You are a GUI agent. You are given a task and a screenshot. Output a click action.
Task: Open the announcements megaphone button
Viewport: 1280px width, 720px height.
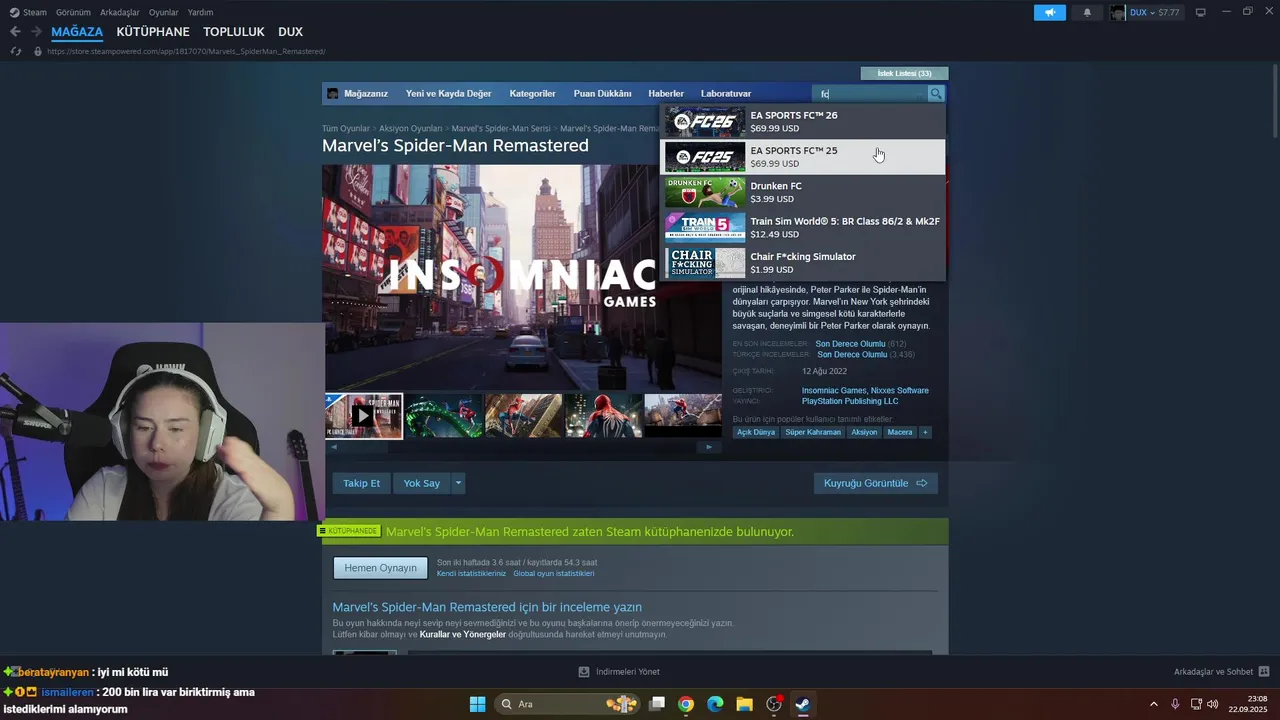click(1049, 12)
